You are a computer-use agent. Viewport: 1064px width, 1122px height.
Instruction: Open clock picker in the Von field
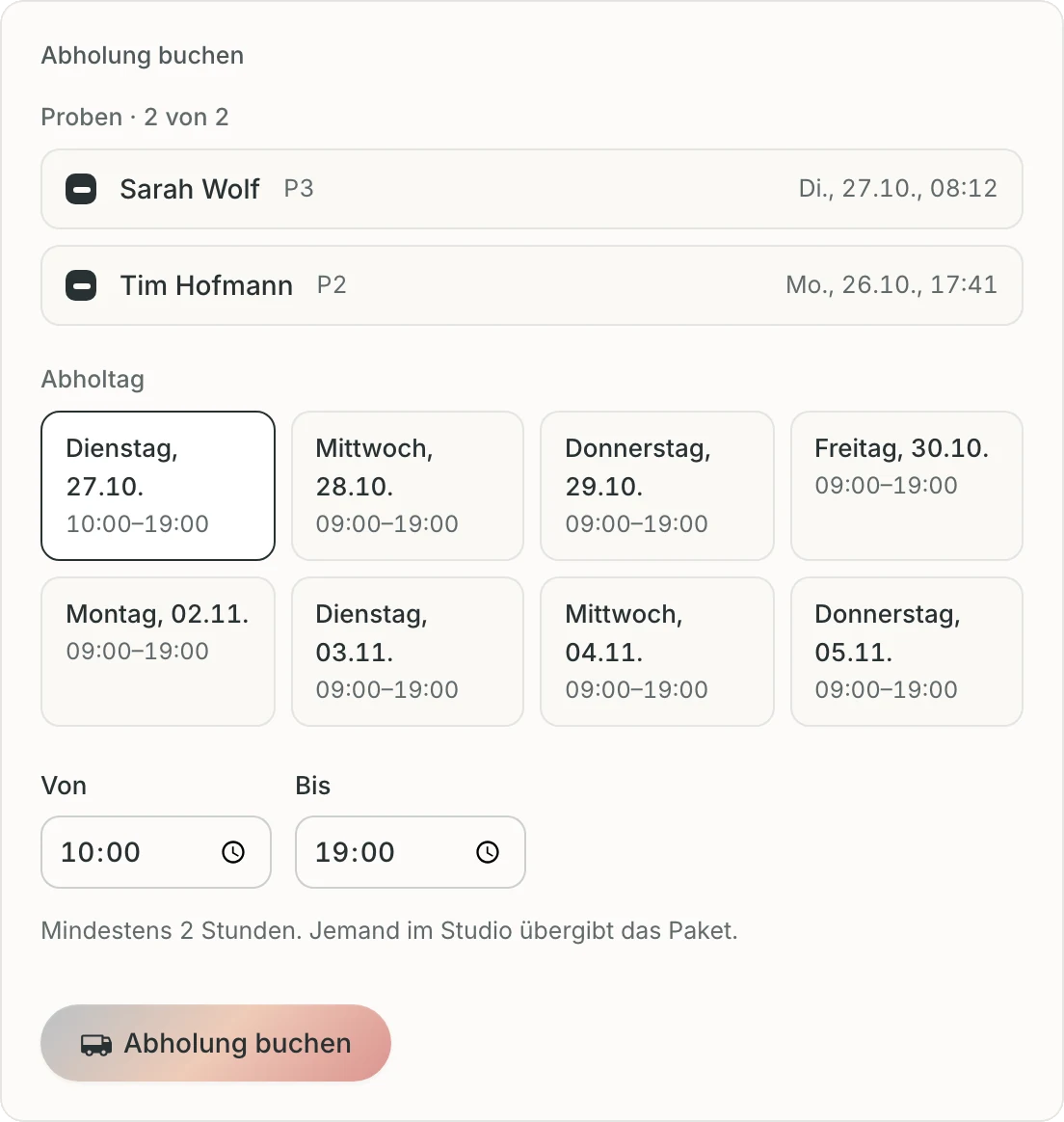pos(233,852)
